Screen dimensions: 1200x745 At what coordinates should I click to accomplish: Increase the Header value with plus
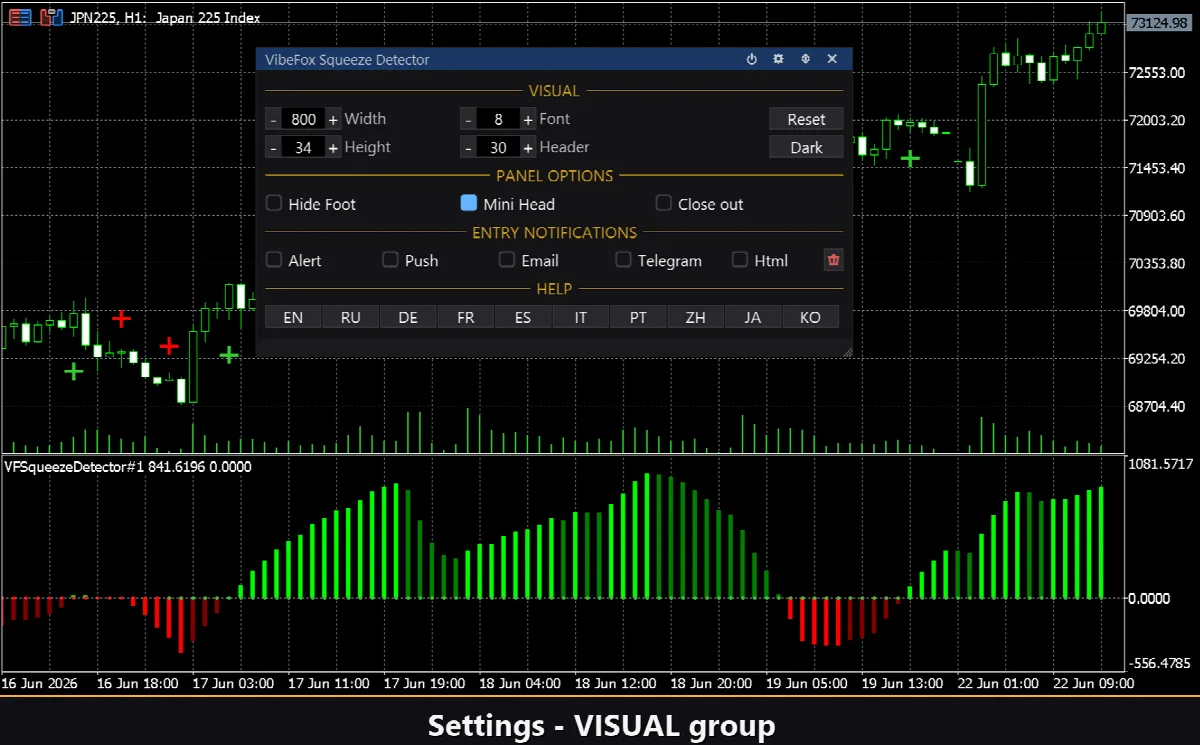click(x=528, y=148)
